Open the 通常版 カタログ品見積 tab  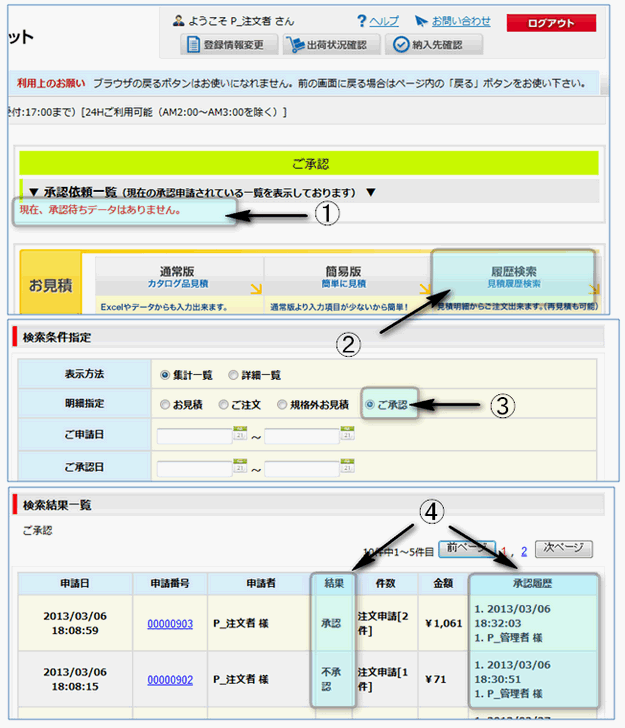179,277
